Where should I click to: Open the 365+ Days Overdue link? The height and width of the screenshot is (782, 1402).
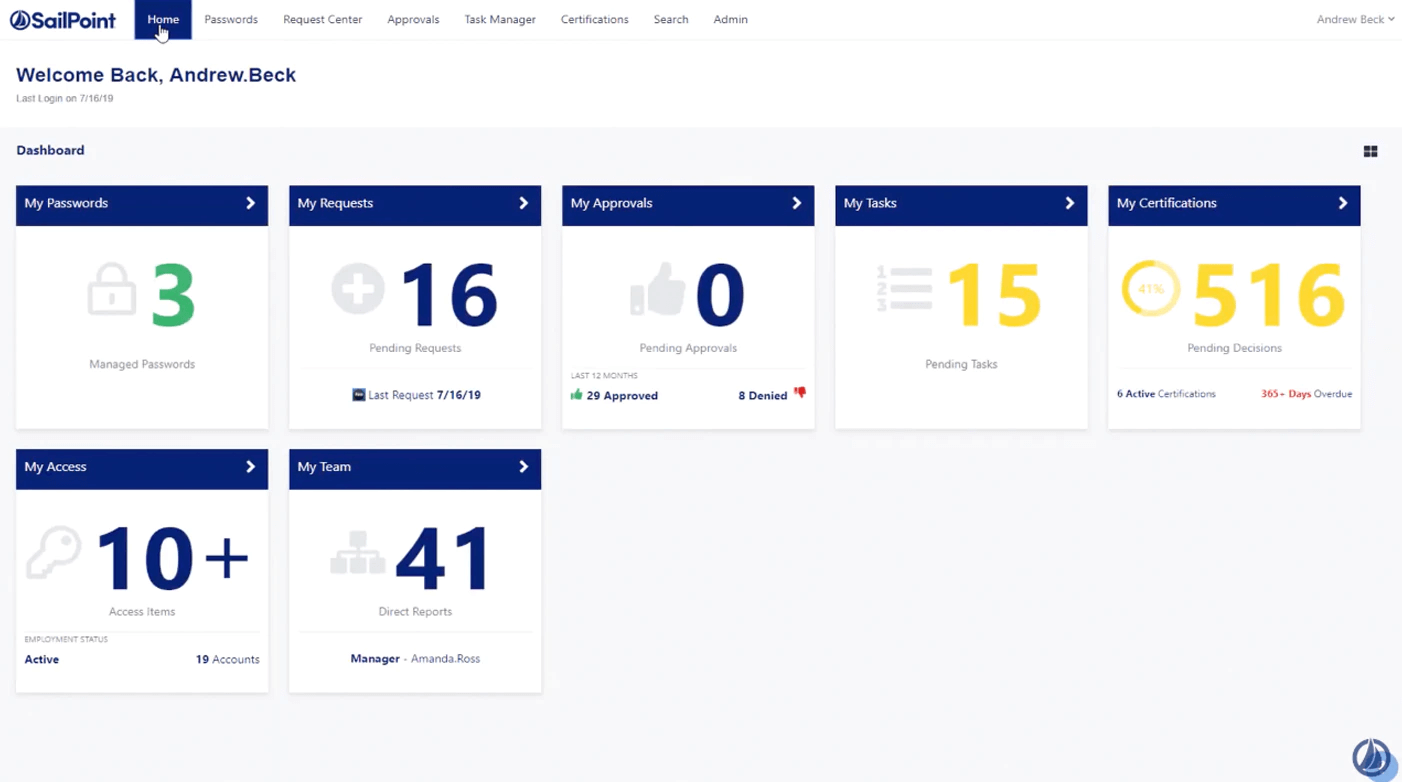click(x=1305, y=393)
